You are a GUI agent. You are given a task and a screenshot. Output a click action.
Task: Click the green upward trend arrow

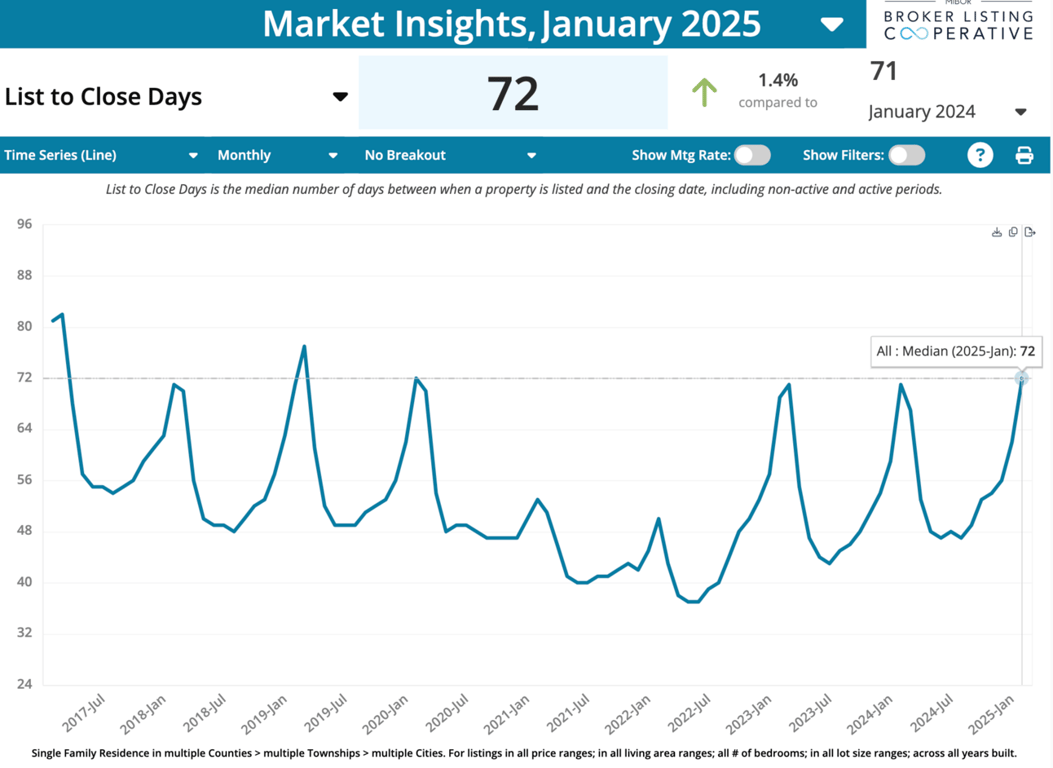(x=704, y=93)
